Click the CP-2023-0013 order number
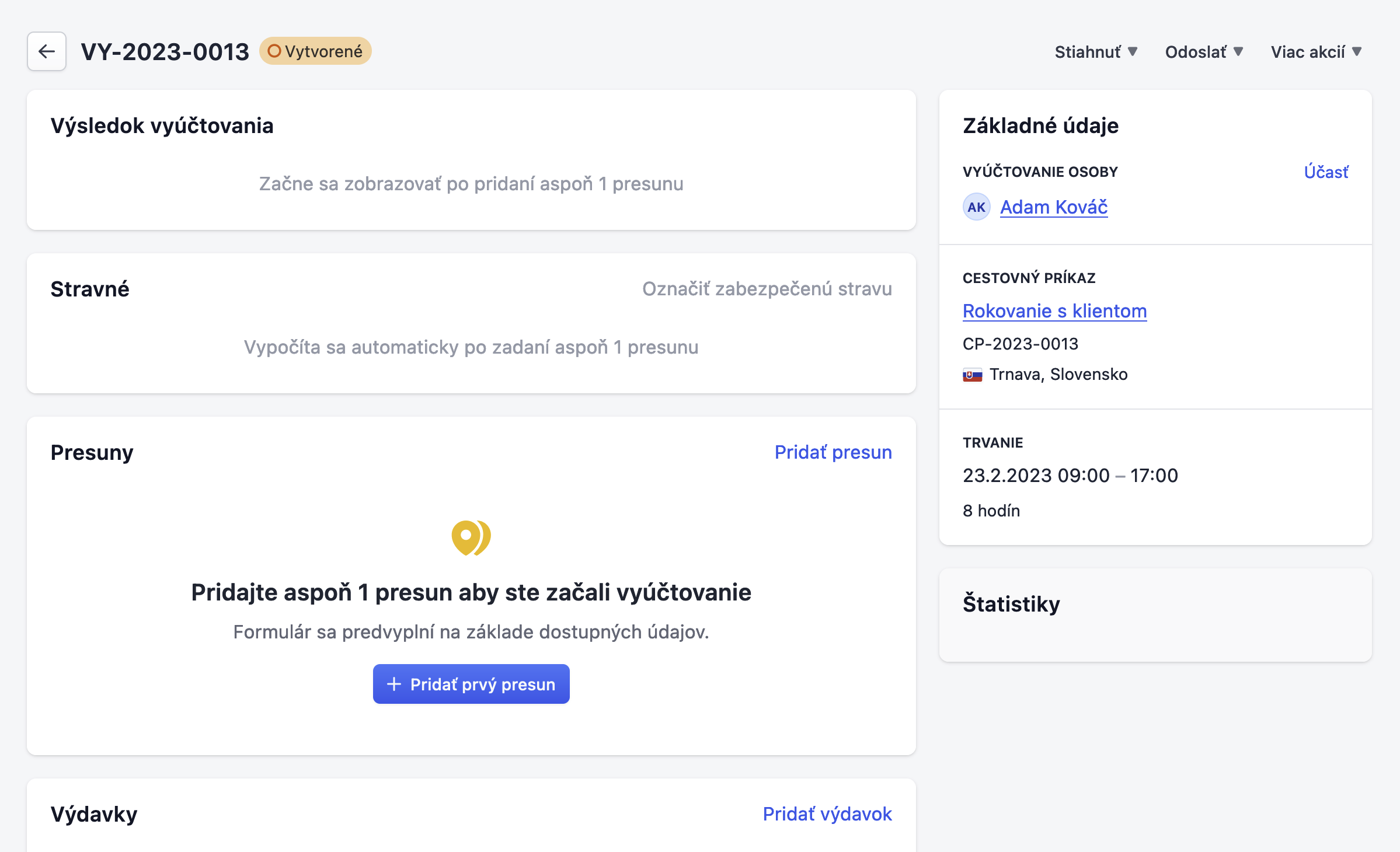This screenshot has height=852, width=1400. pos(1020,344)
